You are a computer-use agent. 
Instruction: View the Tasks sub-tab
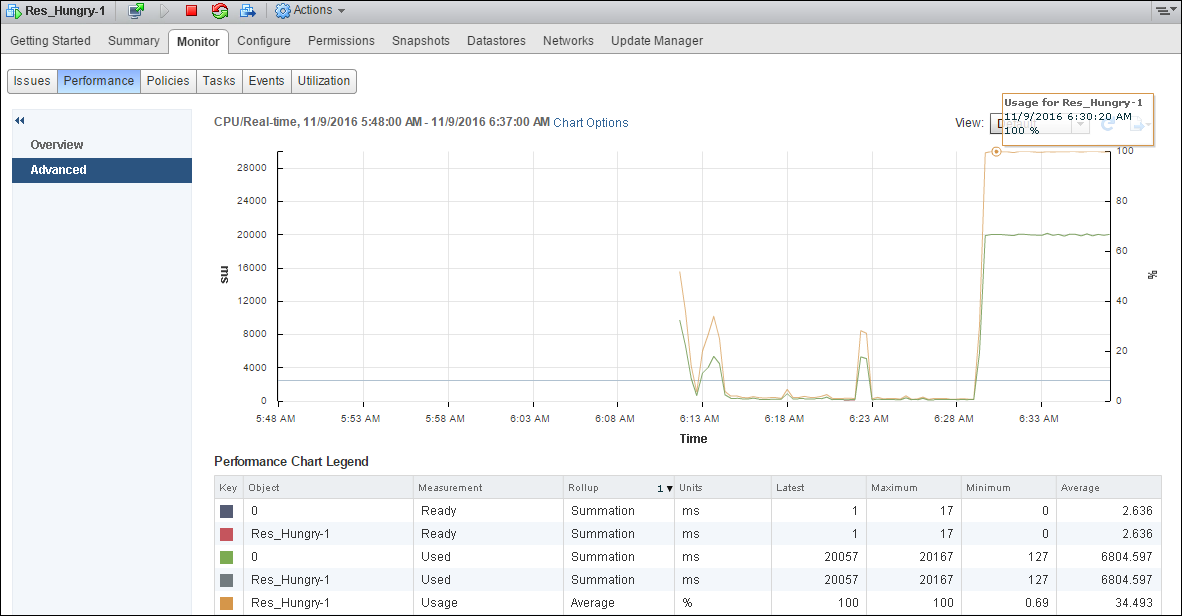[x=219, y=81]
